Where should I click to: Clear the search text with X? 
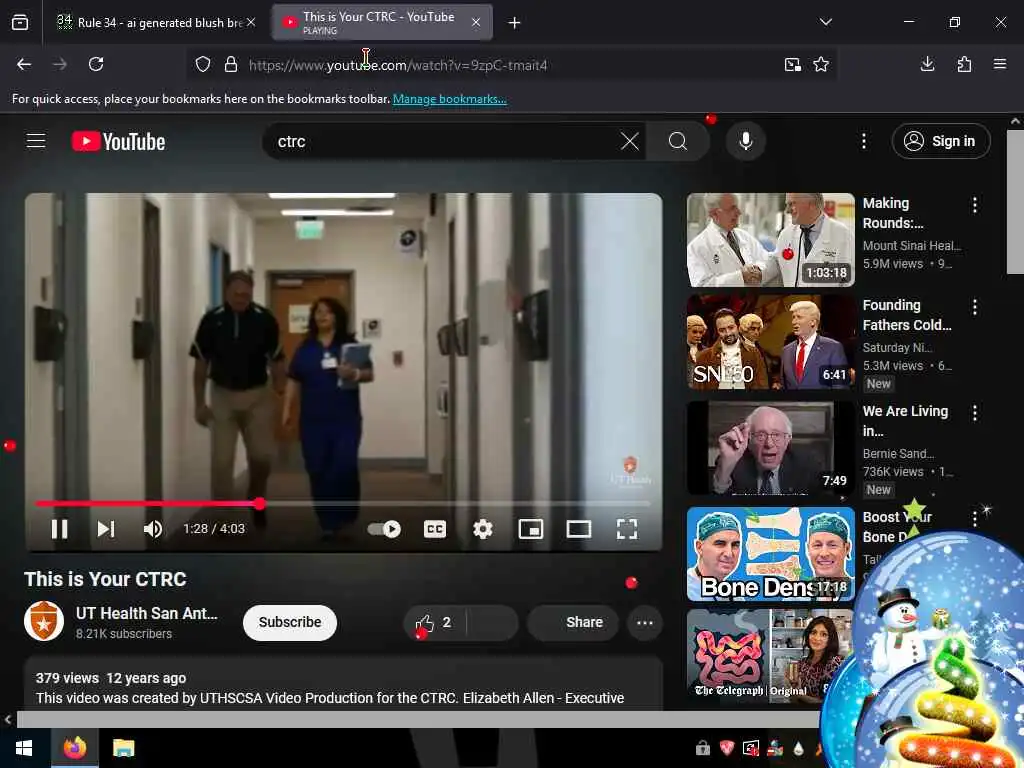pos(630,141)
